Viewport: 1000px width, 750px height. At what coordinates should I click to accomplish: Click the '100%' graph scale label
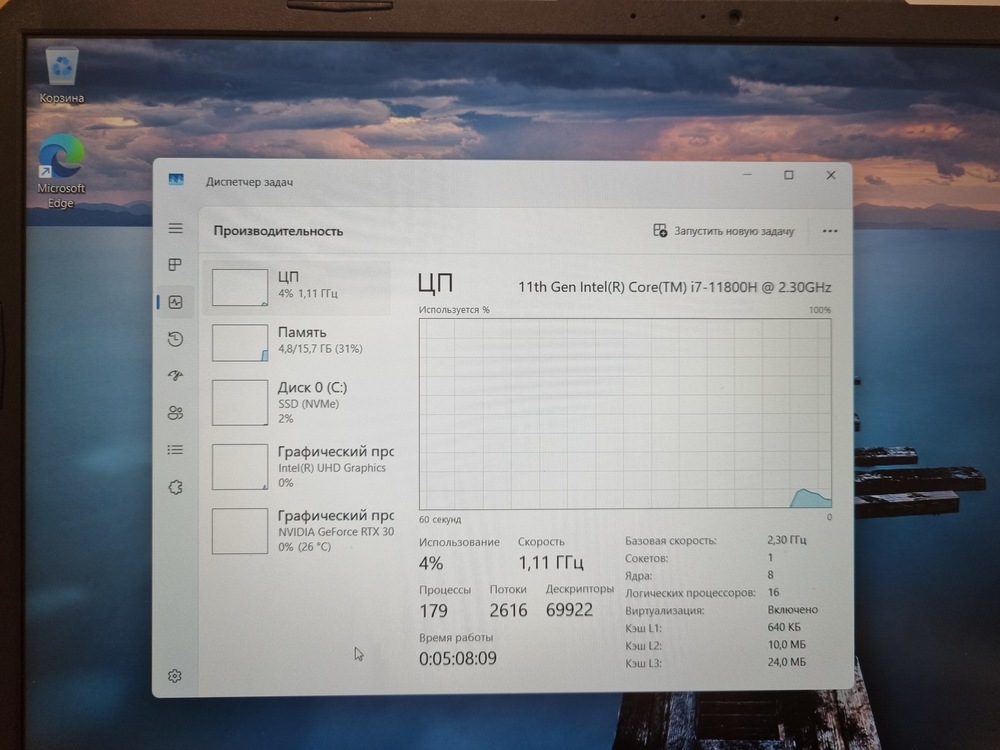[820, 310]
